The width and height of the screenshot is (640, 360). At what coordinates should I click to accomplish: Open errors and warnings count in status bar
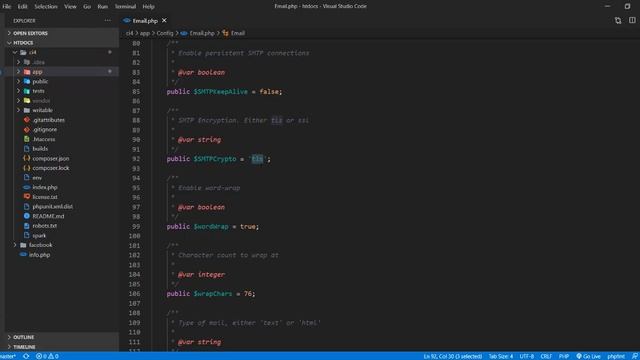coord(47,356)
